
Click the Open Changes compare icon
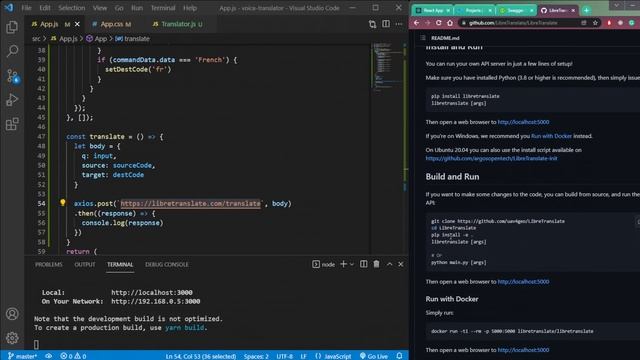[x=372, y=24]
